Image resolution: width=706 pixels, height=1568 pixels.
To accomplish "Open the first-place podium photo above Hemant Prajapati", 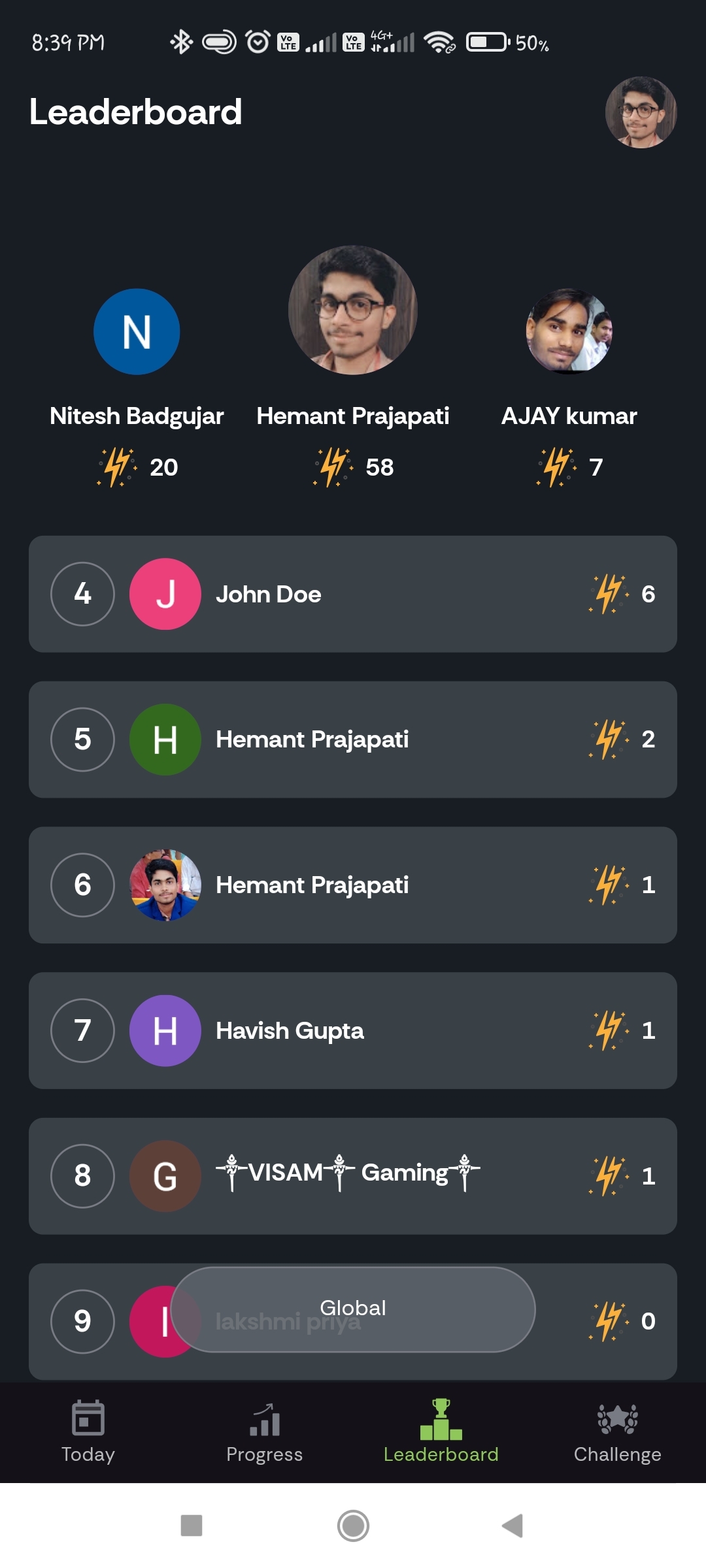I will 353,310.
